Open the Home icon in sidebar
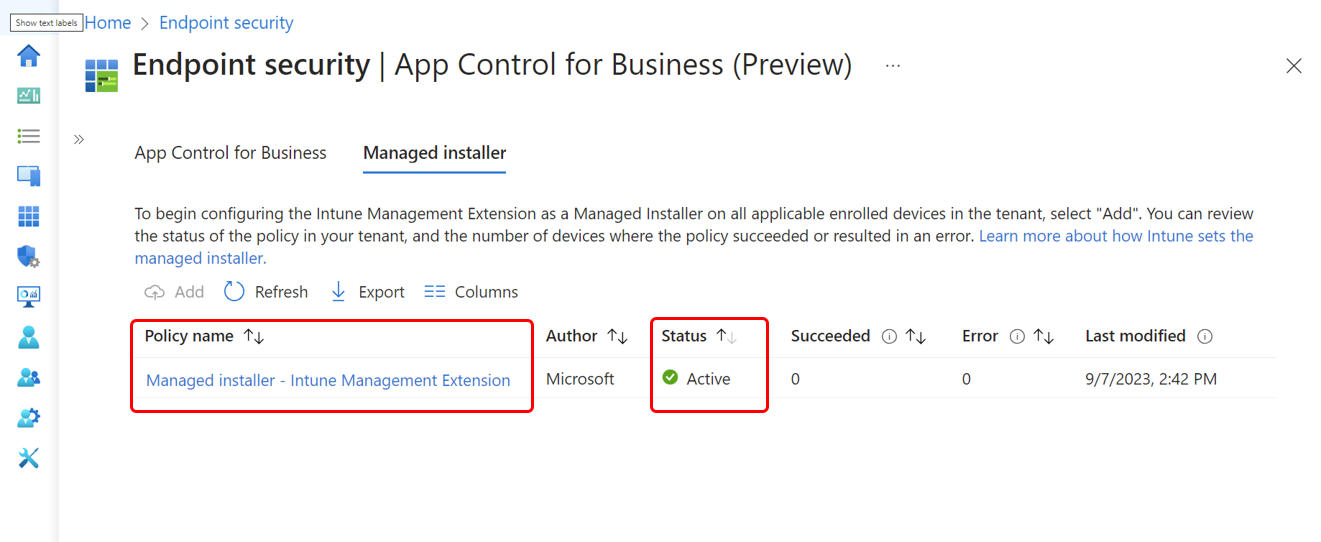The height and width of the screenshot is (542, 1321). [x=29, y=55]
